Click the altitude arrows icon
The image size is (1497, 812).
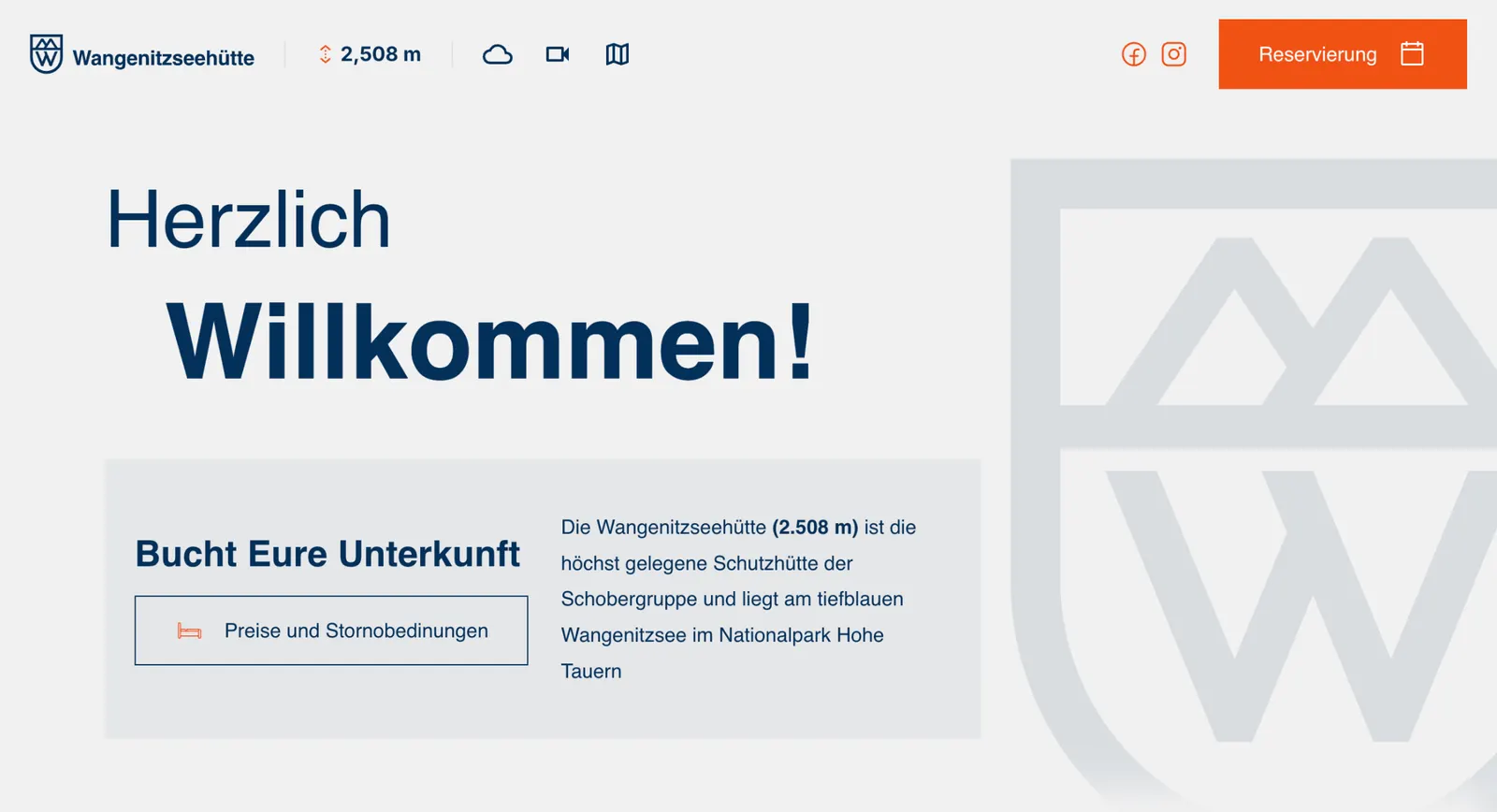325,54
